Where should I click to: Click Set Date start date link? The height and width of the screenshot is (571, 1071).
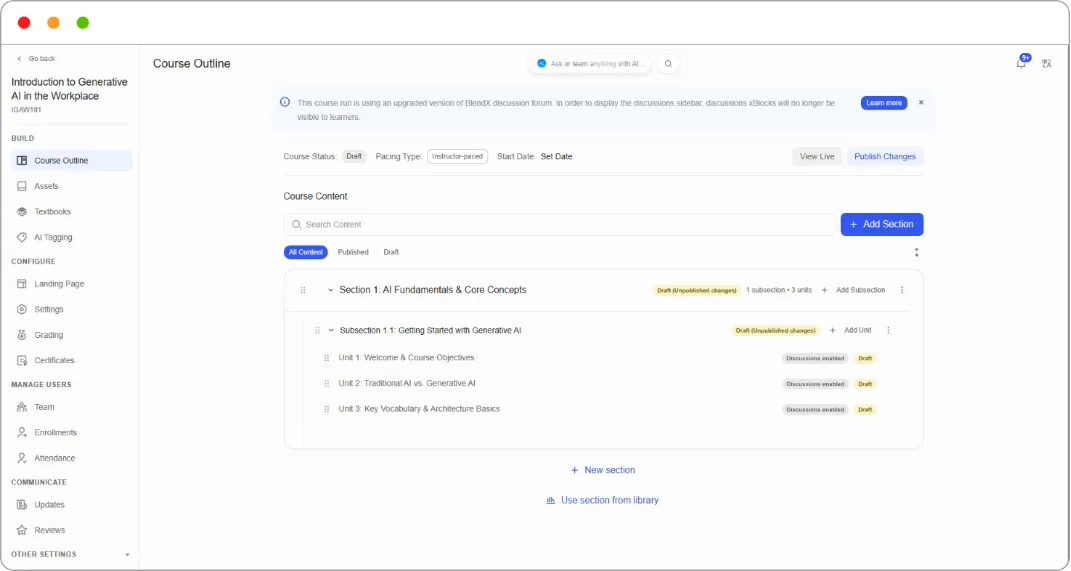pos(557,156)
